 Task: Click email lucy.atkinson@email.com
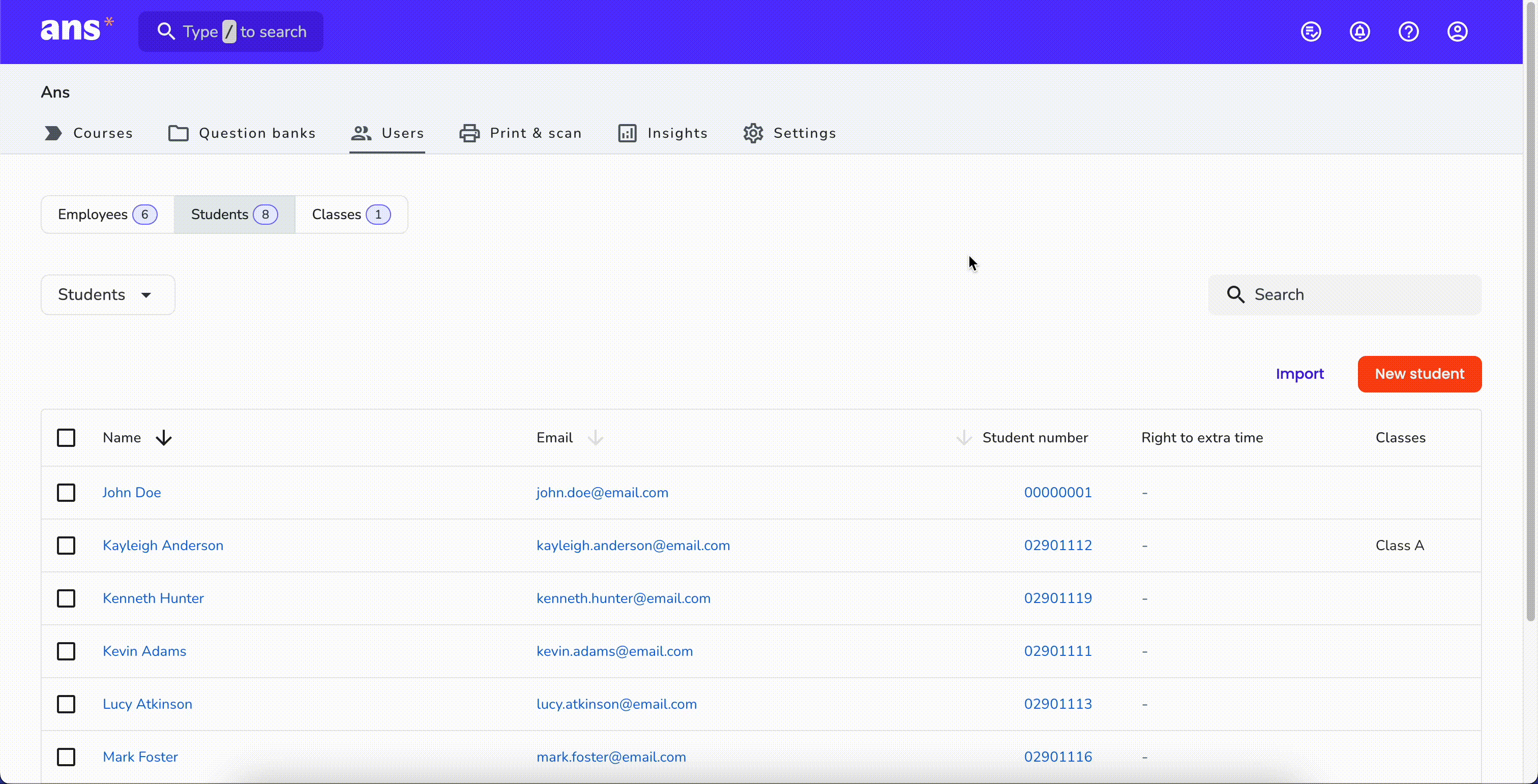617,704
